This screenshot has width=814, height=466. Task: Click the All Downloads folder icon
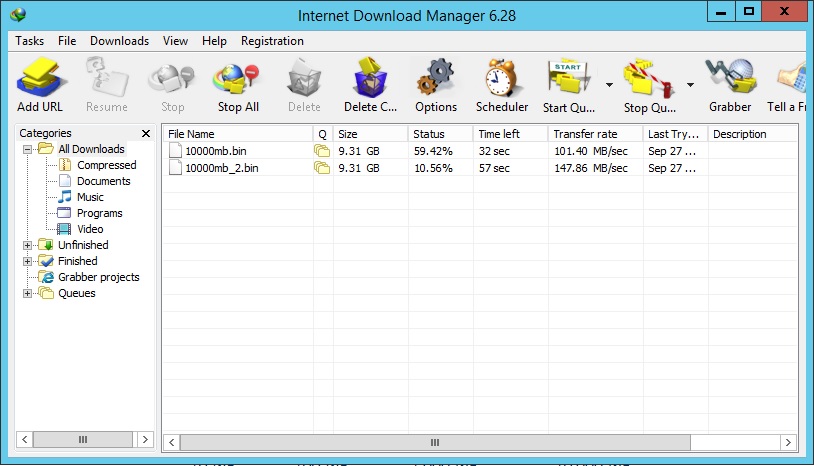tap(46, 149)
